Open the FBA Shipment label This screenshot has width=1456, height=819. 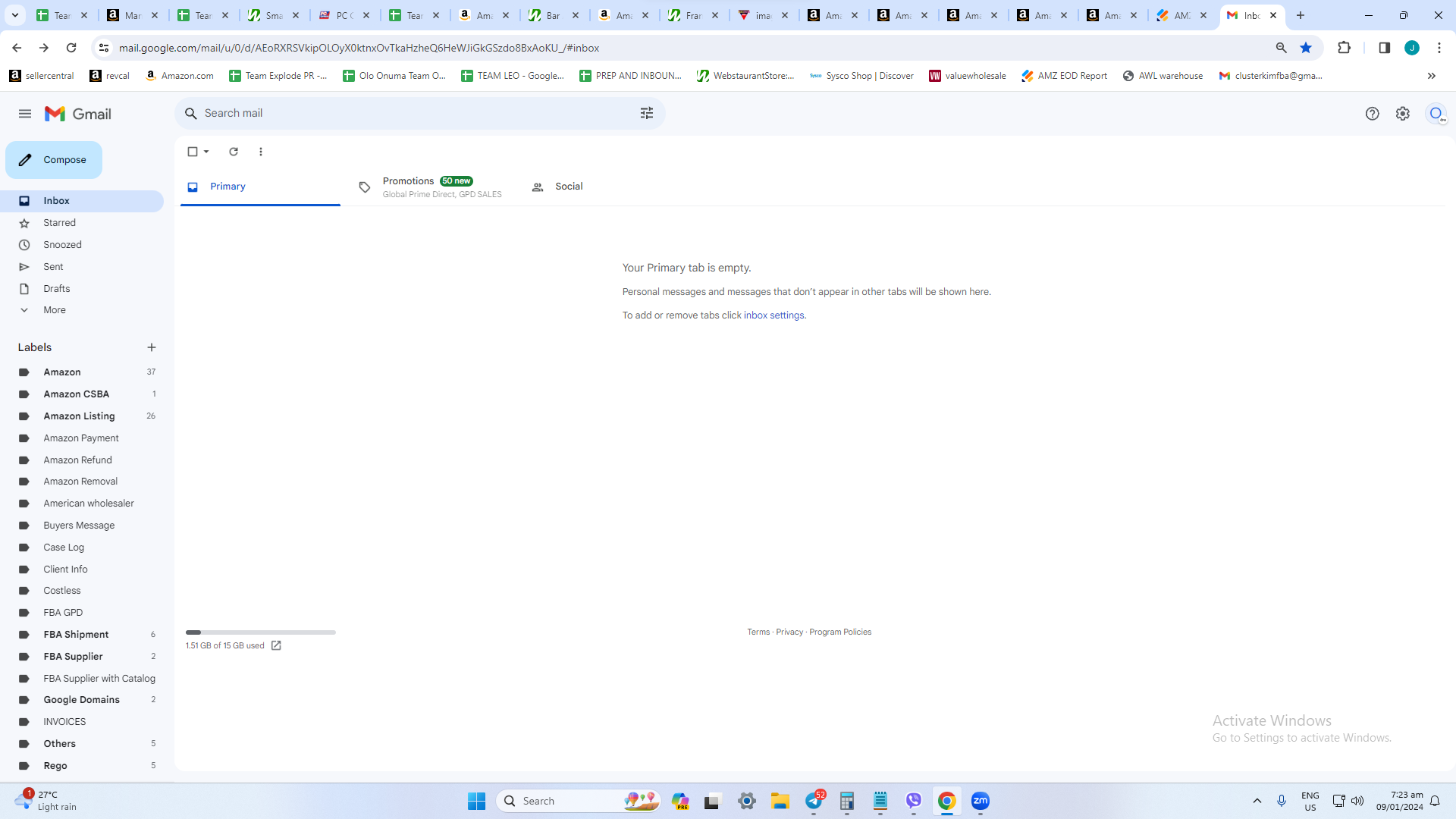point(82,635)
